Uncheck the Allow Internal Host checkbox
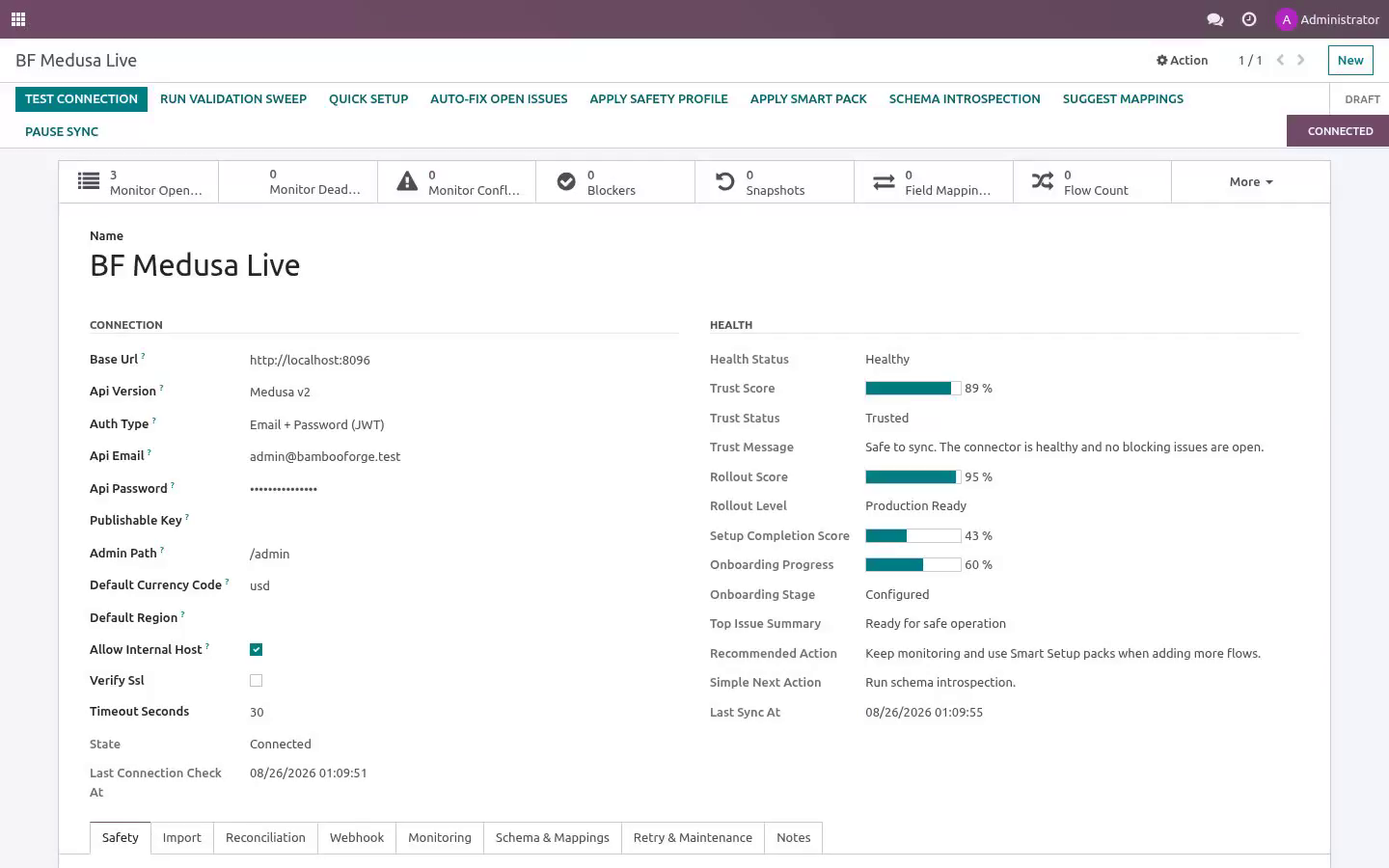The height and width of the screenshot is (868, 1389). 256,649
